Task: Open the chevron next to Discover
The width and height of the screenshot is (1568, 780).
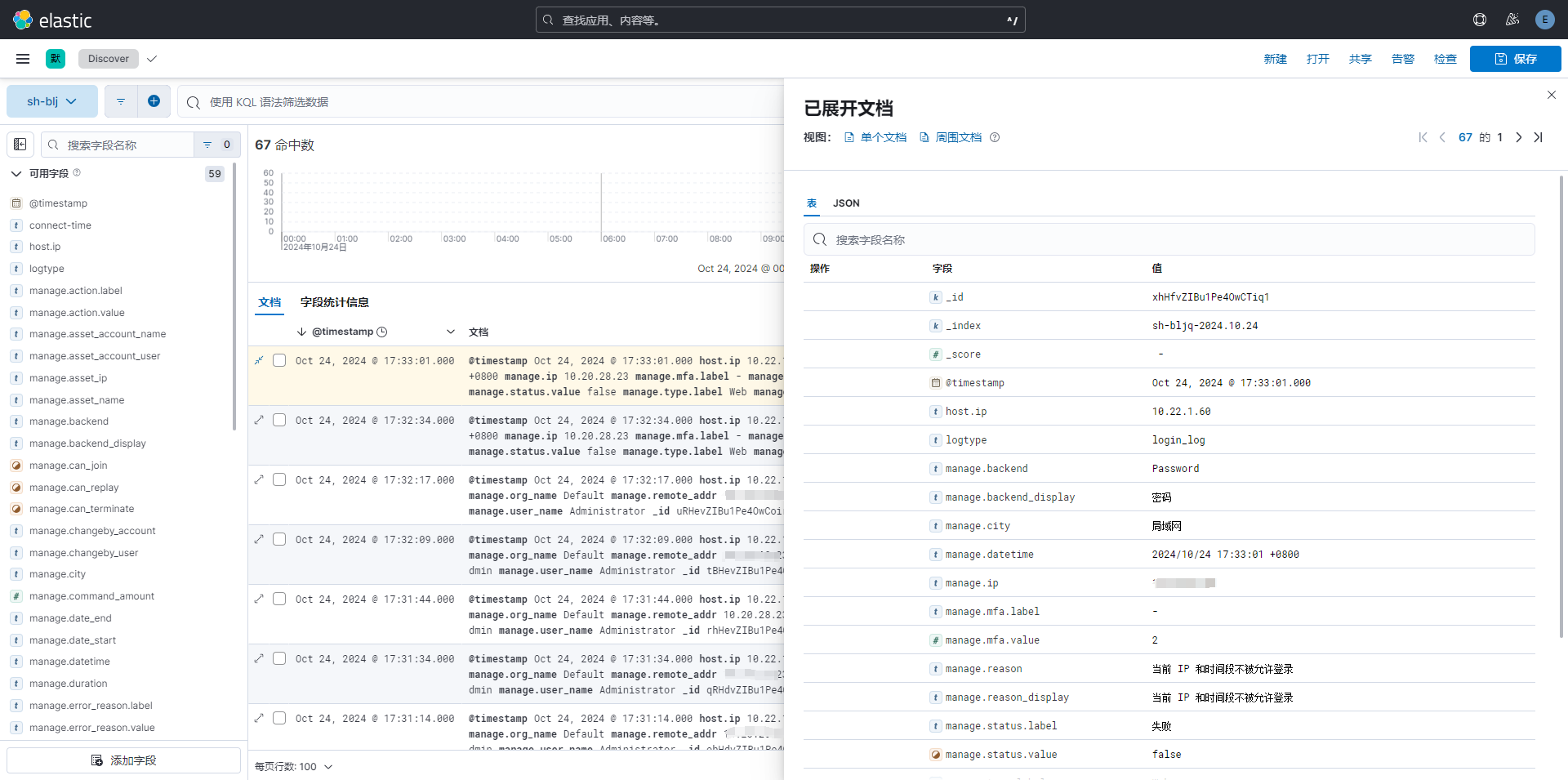Action: [152, 59]
